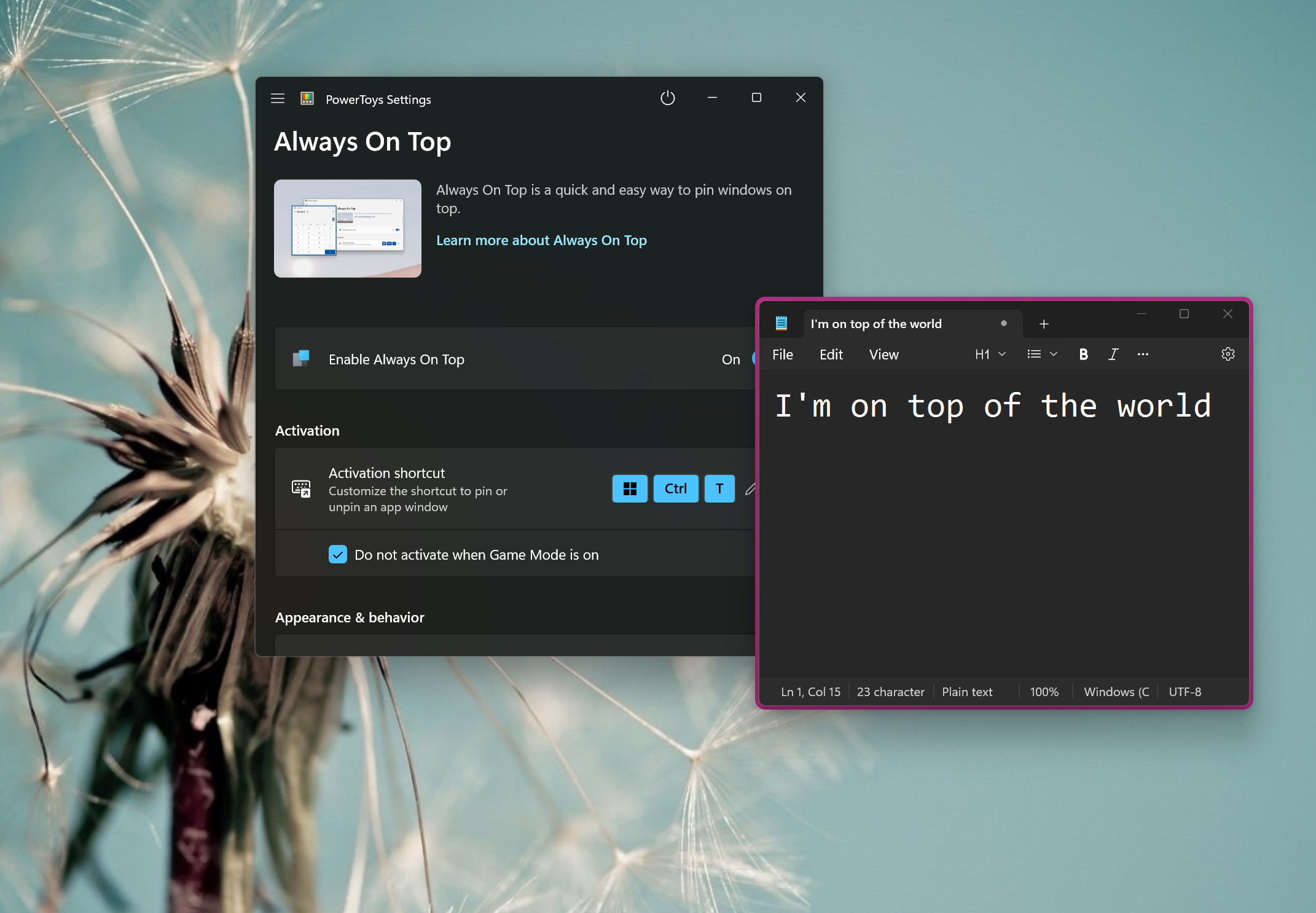
Task: Open the PowerToys hamburger navigation menu
Action: click(x=278, y=98)
